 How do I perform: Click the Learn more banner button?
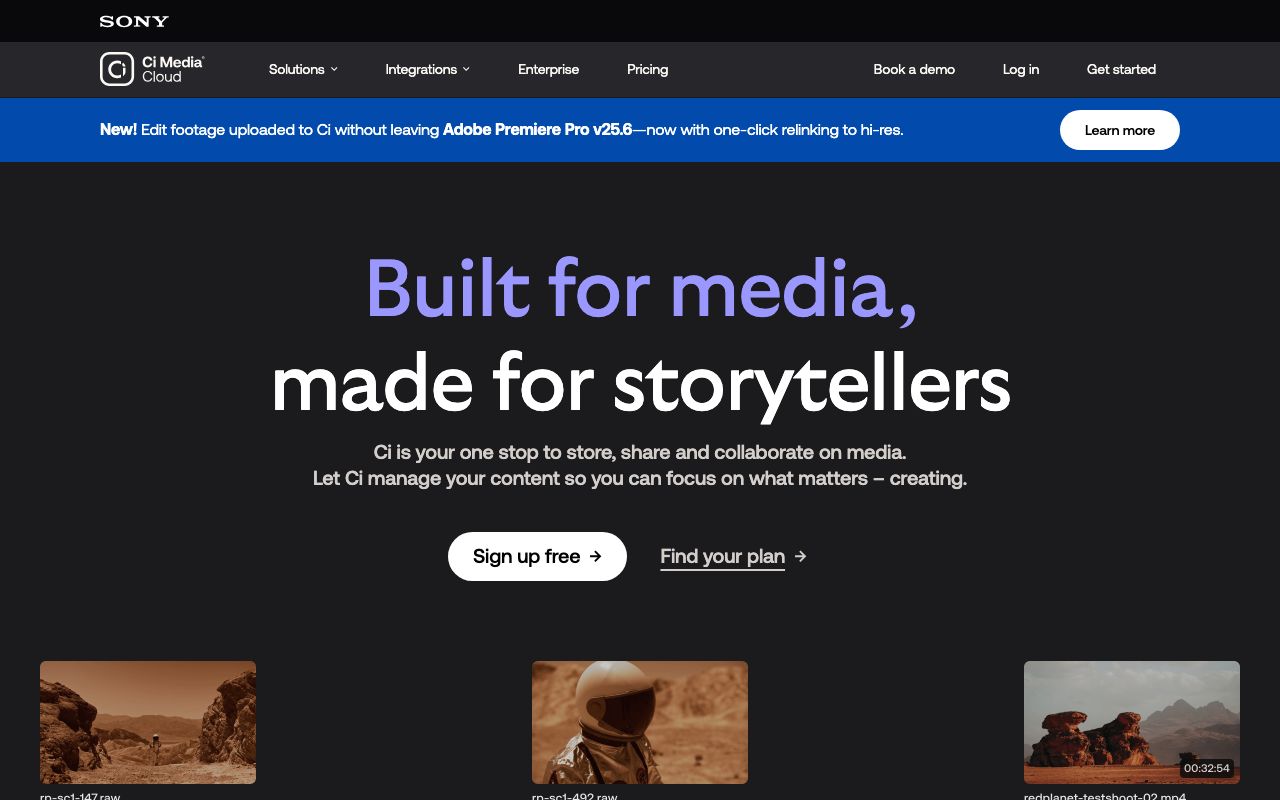pyautogui.click(x=1120, y=130)
